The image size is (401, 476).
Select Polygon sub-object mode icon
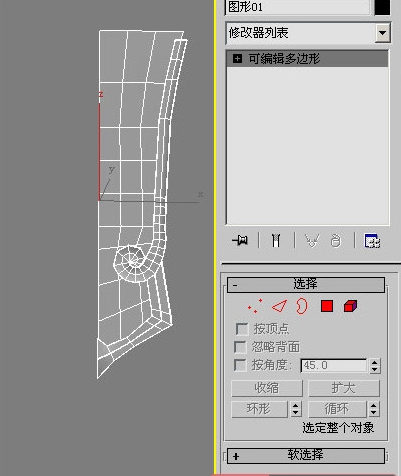pyautogui.click(x=327, y=306)
